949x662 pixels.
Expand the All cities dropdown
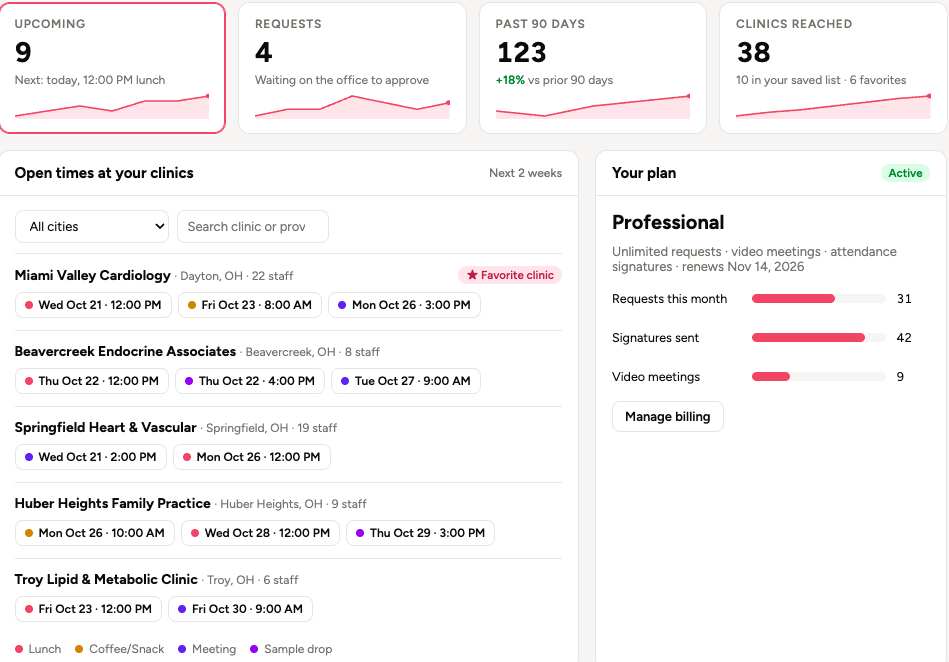pyautogui.click(x=92, y=226)
